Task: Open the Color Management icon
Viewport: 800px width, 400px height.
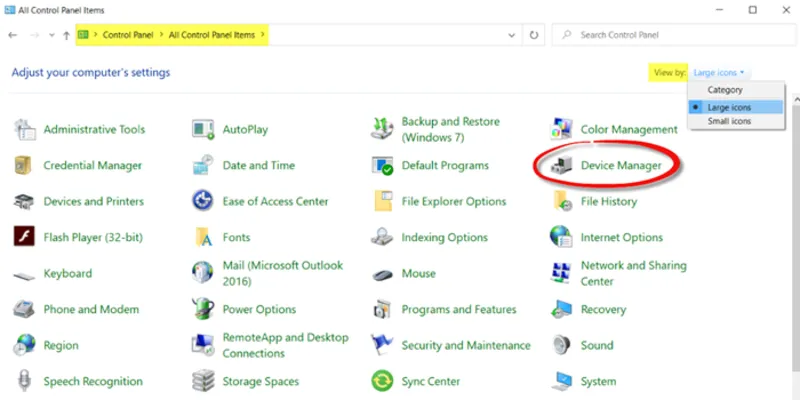Action: click(x=562, y=129)
